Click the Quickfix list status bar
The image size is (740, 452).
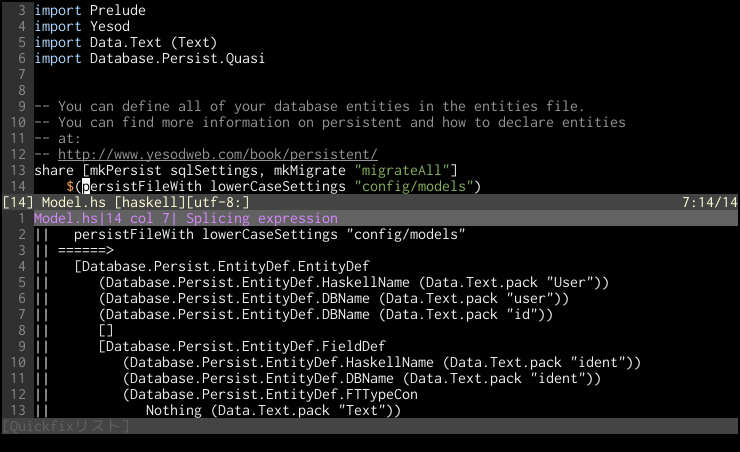[65, 426]
